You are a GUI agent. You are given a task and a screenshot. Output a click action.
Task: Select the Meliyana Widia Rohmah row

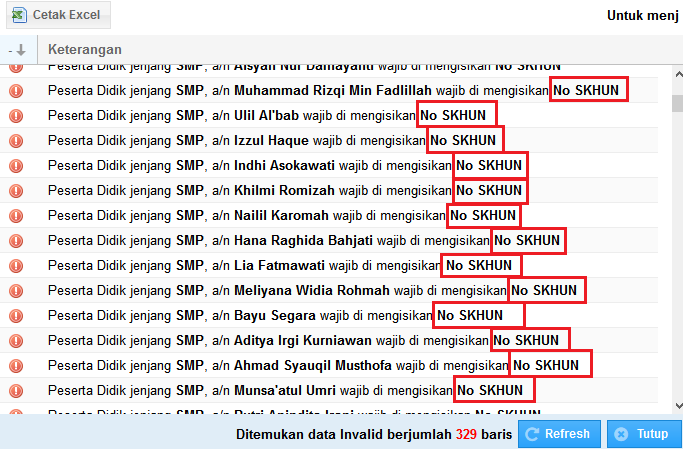click(x=300, y=290)
